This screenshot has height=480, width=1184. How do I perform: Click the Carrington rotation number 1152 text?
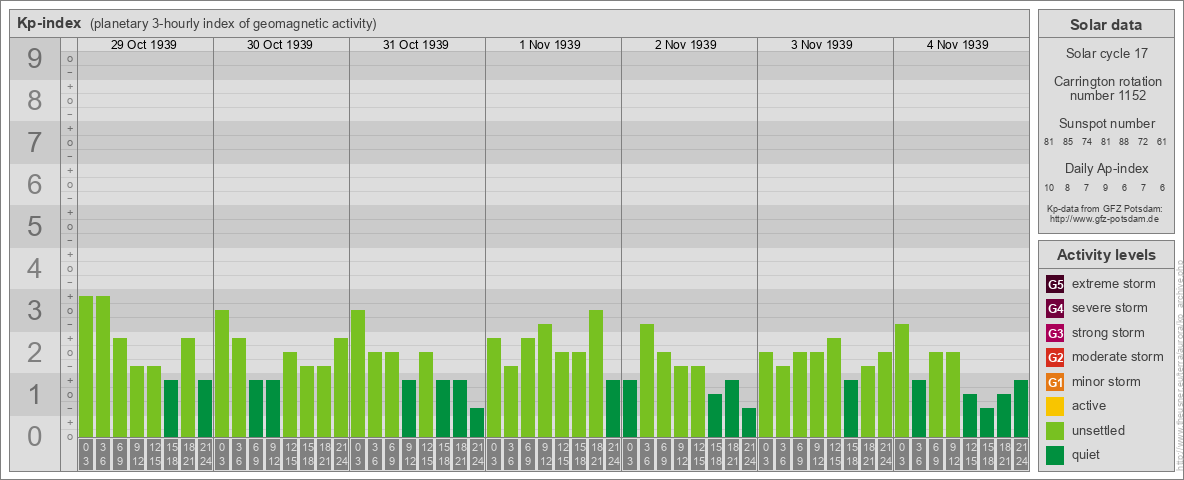pos(1108,88)
